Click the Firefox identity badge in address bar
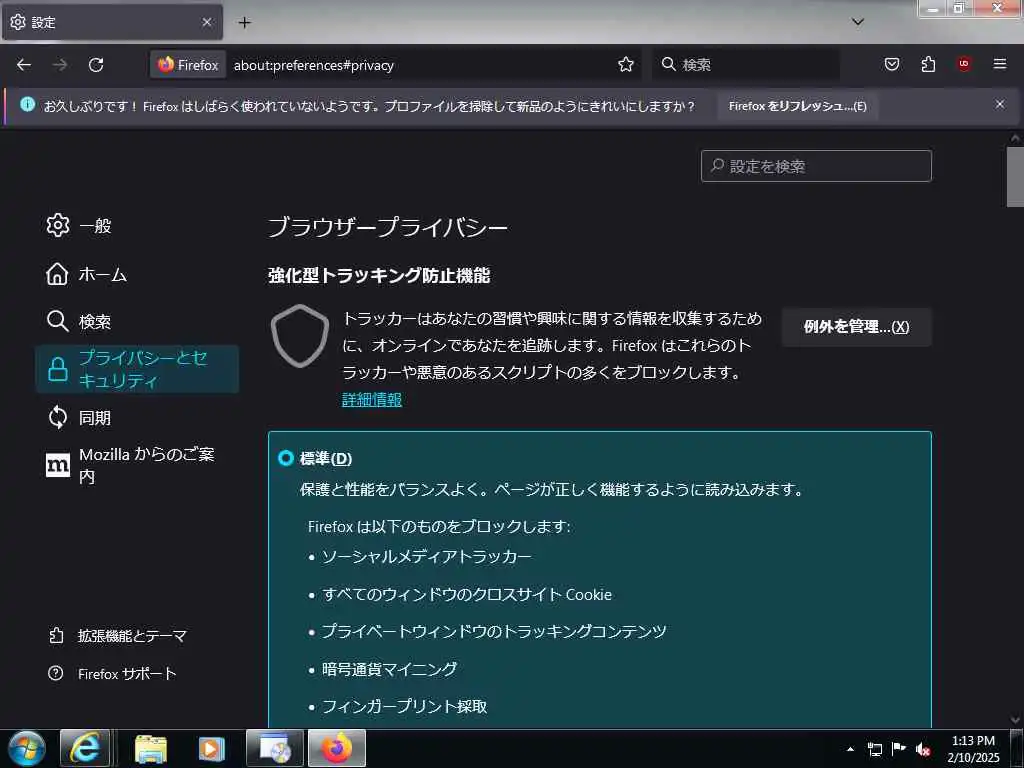 pos(188,65)
